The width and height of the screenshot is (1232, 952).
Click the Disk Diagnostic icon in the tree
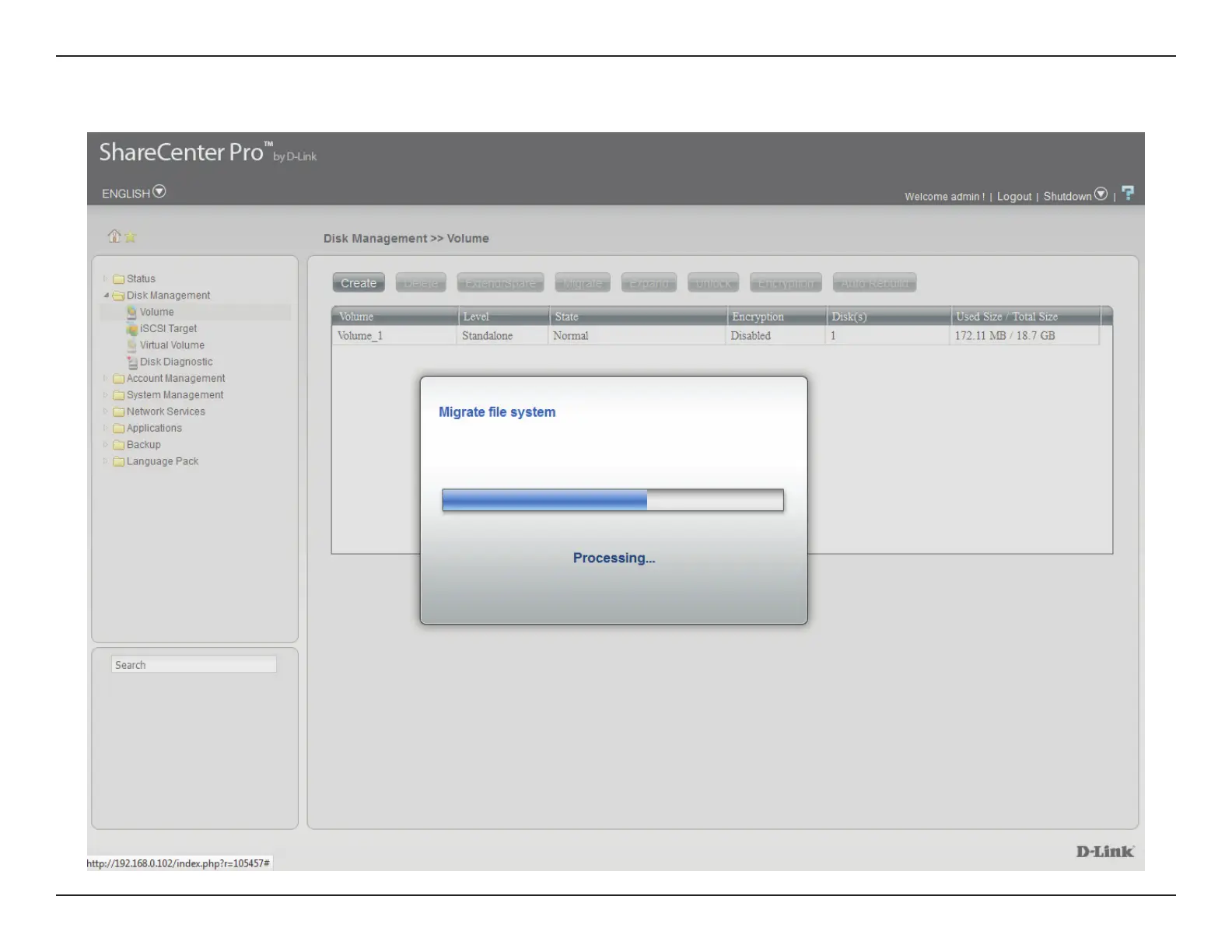tap(132, 362)
